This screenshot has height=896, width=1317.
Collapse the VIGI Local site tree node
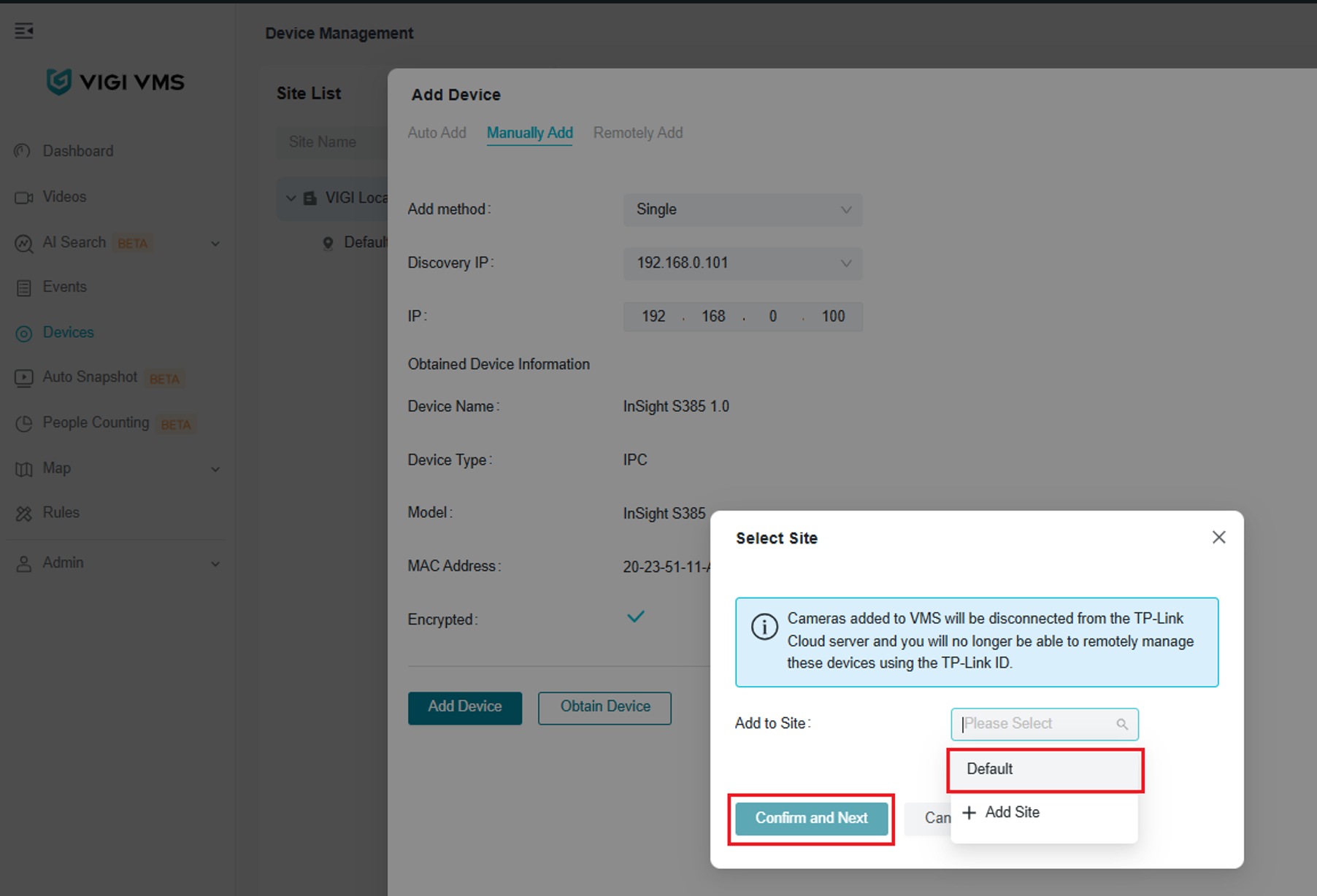(291, 198)
